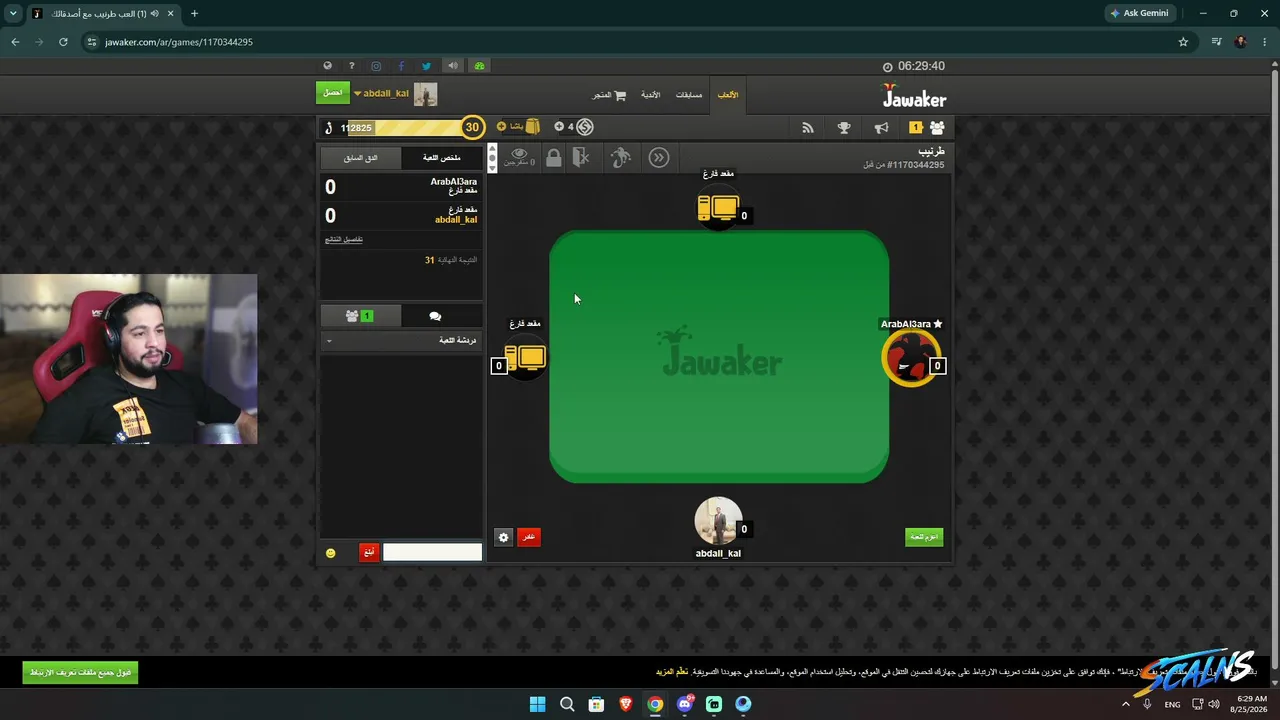The width and height of the screenshot is (1280, 720).
Task: Open the RSS feed icon
Action: (x=808, y=128)
